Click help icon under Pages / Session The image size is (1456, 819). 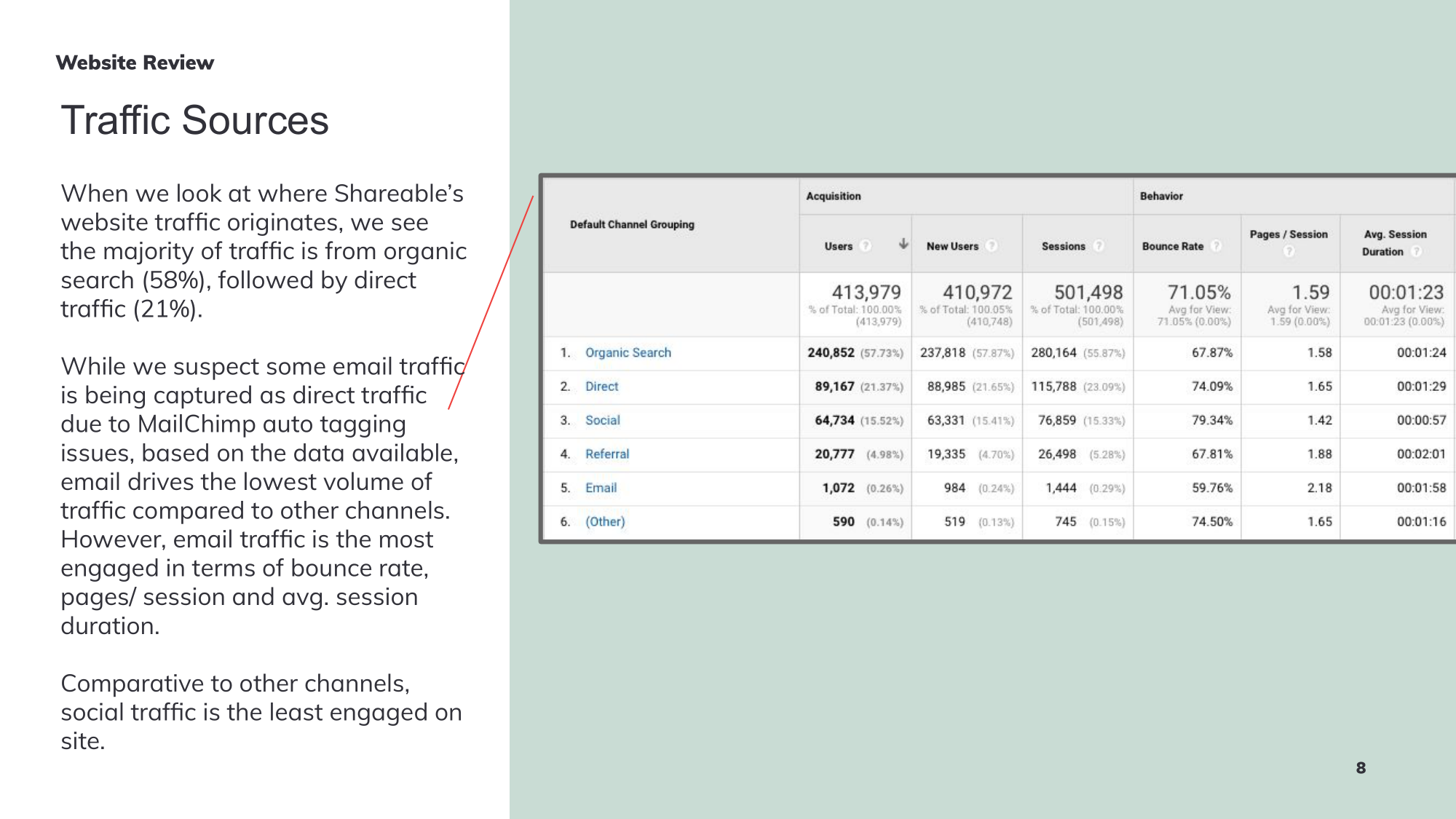click(1289, 251)
